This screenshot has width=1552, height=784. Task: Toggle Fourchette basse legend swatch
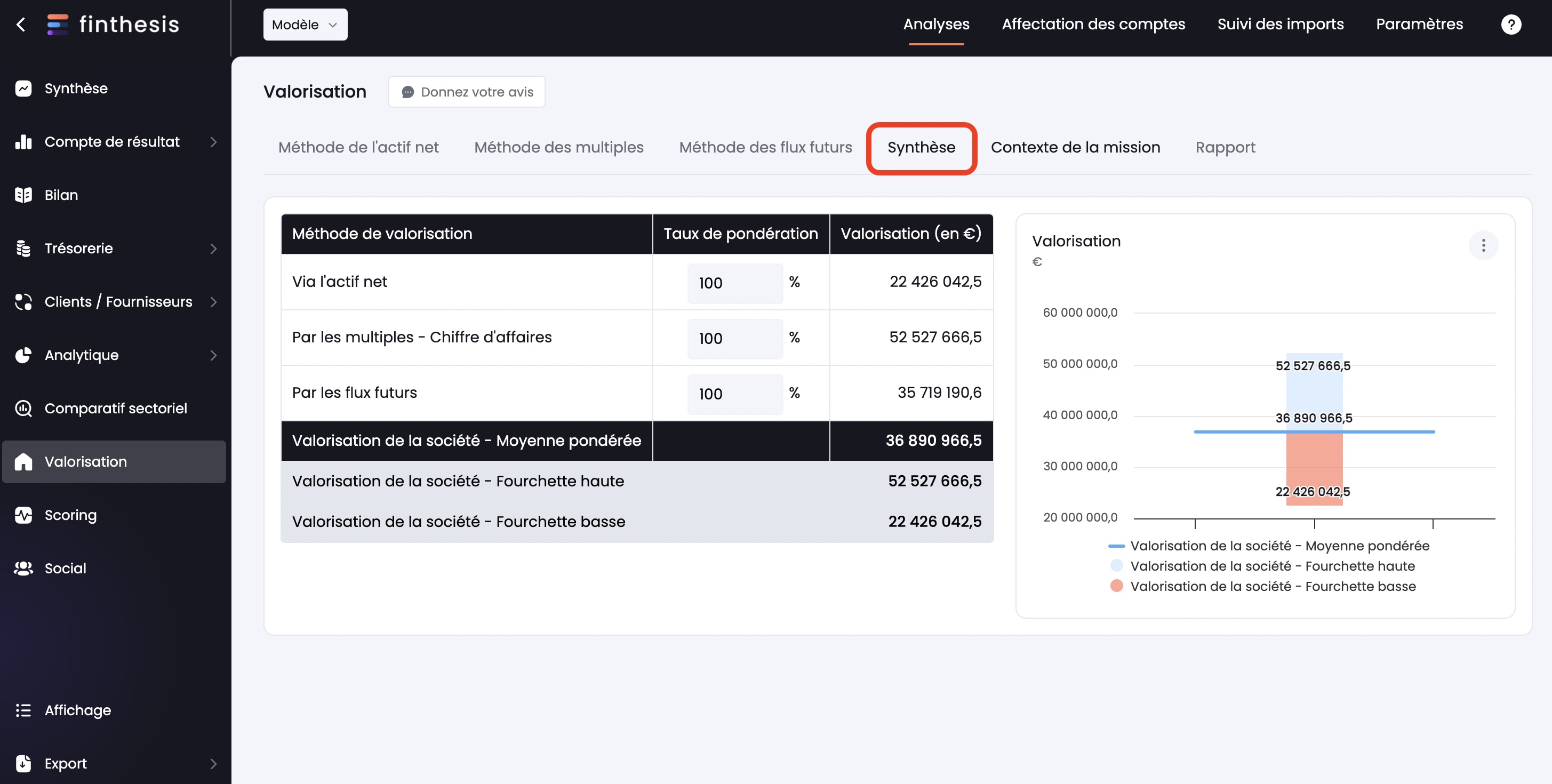tap(1116, 586)
